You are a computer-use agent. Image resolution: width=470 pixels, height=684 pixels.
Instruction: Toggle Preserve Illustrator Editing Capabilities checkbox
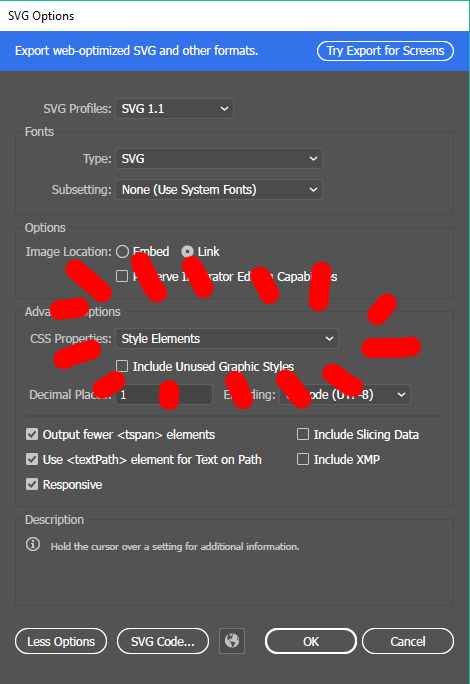122,276
